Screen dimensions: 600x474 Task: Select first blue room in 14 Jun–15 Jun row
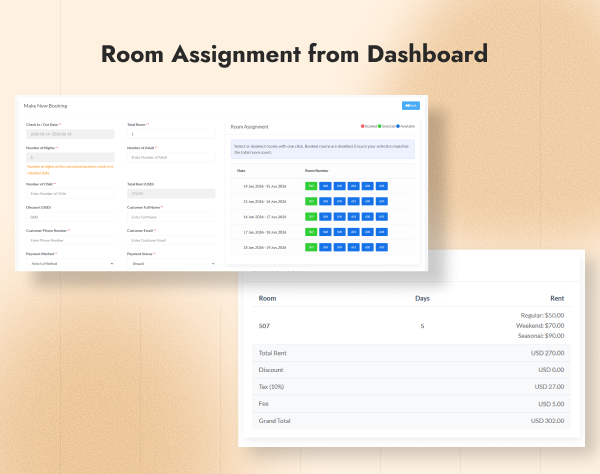325,186
